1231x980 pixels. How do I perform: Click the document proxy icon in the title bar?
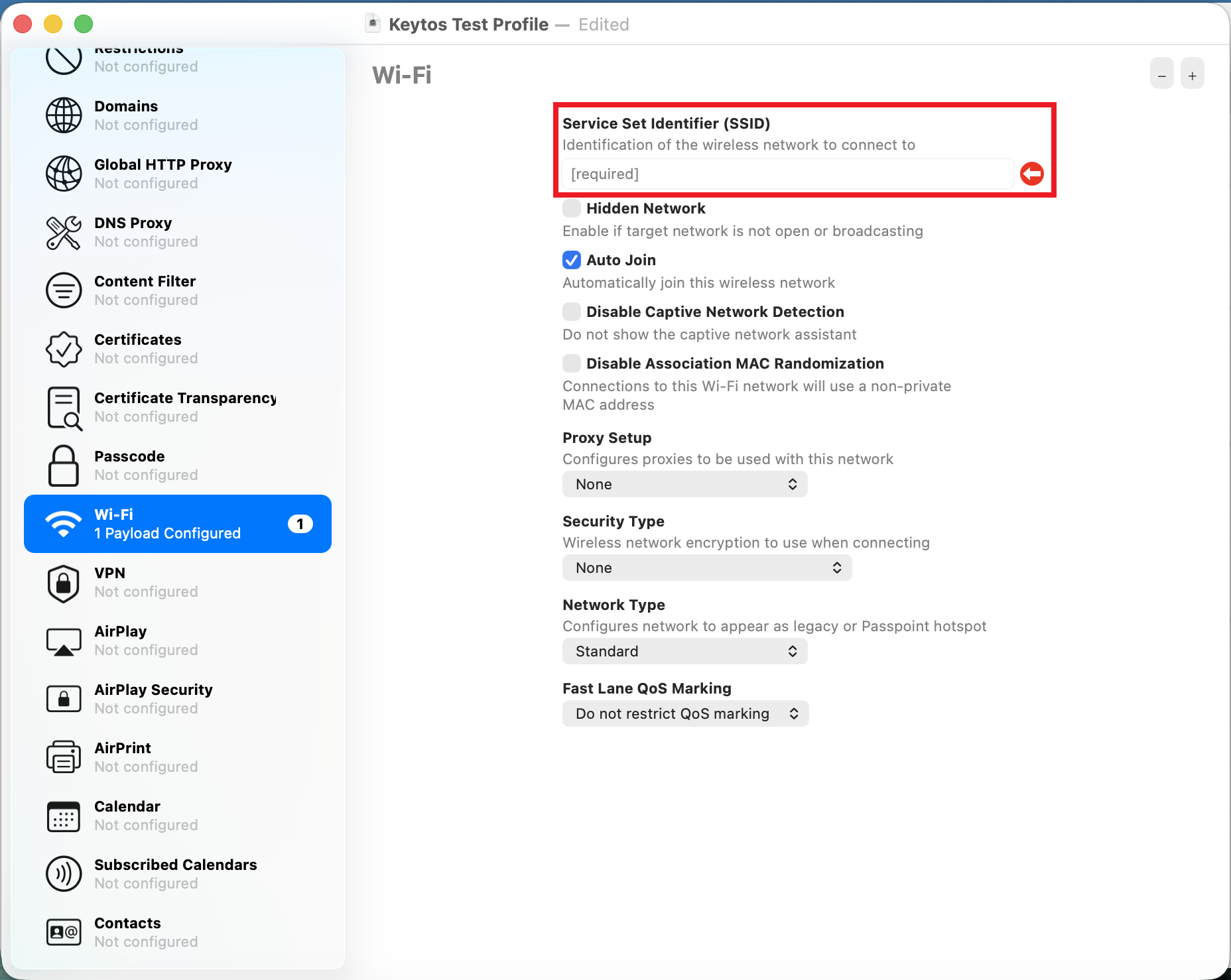(x=373, y=24)
